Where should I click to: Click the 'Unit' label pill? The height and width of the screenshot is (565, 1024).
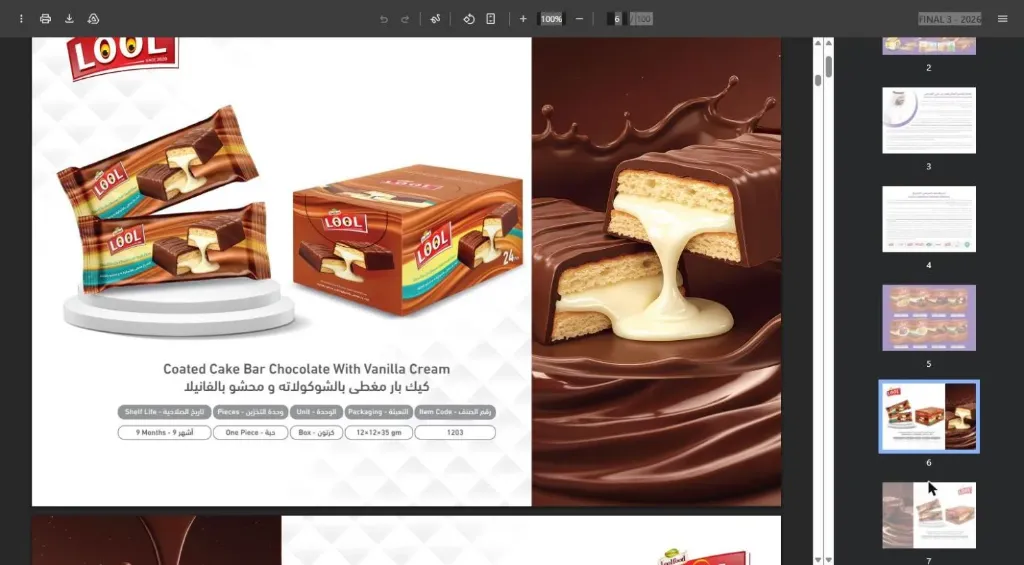[316, 412]
